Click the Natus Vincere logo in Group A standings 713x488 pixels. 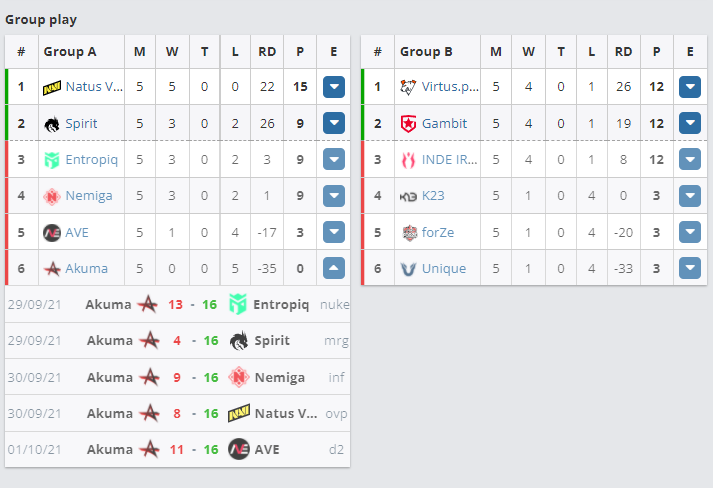pyautogui.click(x=52, y=87)
